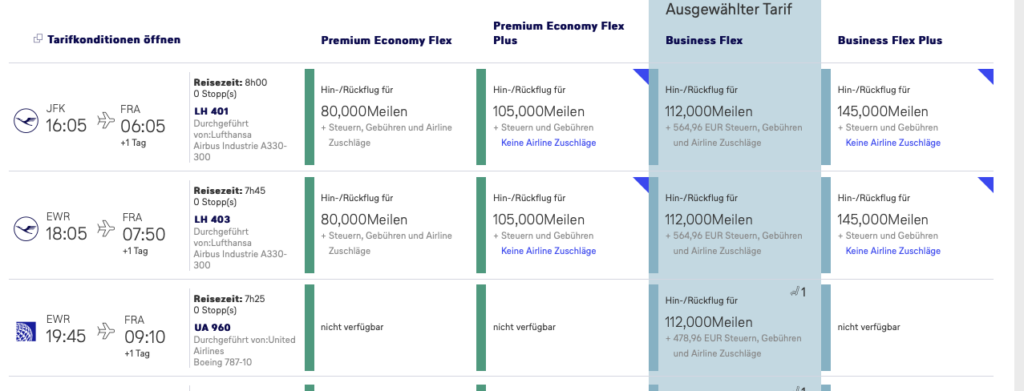This screenshot has width=1024, height=391.
Task: Click airplane icon on EWR 18:05 row
Action: point(106,228)
